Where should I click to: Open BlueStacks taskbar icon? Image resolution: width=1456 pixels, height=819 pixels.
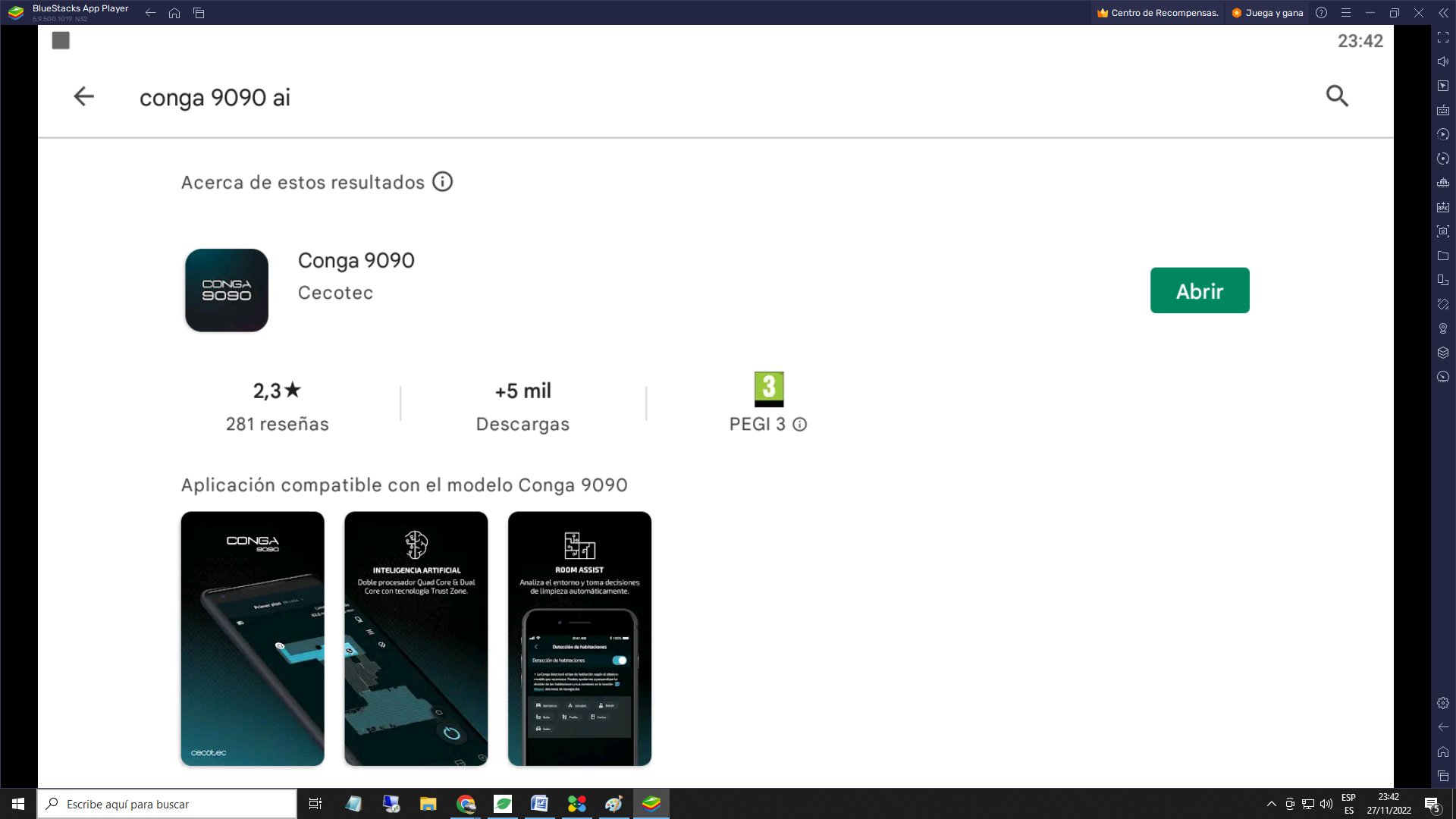pyautogui.click(x=651, y=804)
